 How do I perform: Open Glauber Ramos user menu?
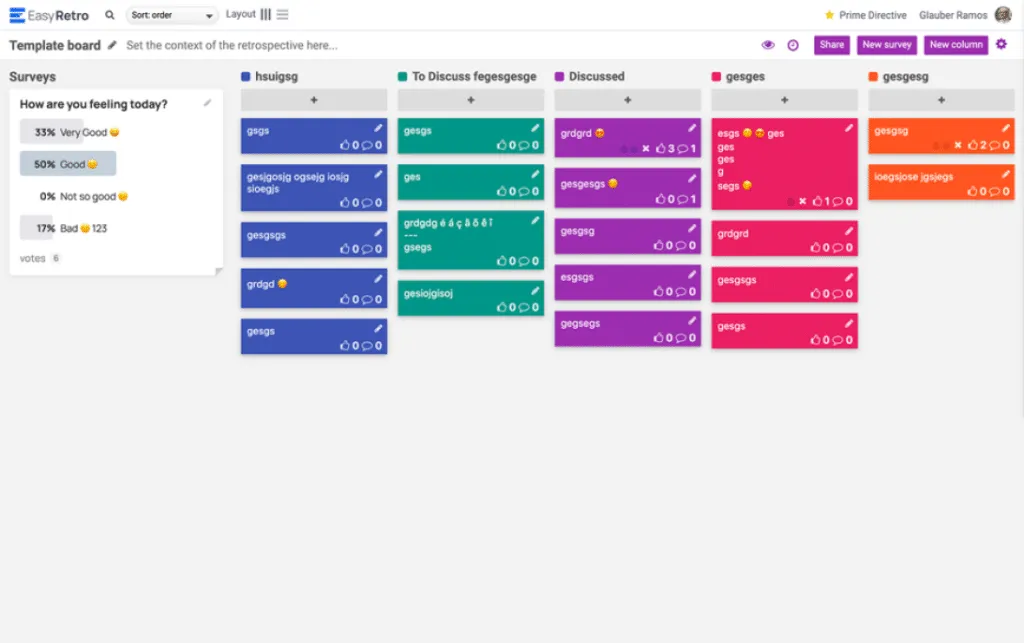pyautogui.click(x=965, y=15)
